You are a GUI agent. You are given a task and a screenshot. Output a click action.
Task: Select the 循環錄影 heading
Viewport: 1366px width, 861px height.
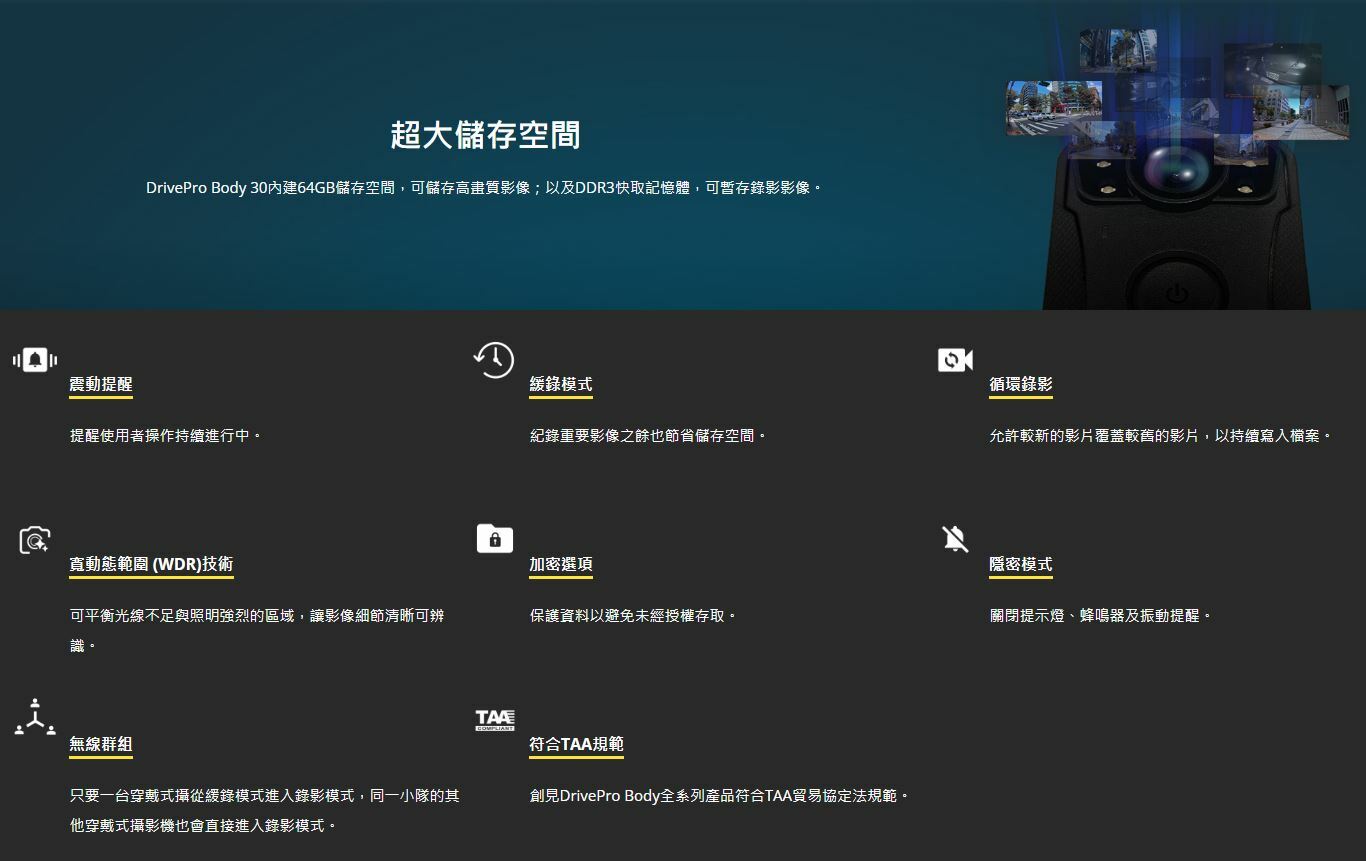click(x=1021, y=384)
